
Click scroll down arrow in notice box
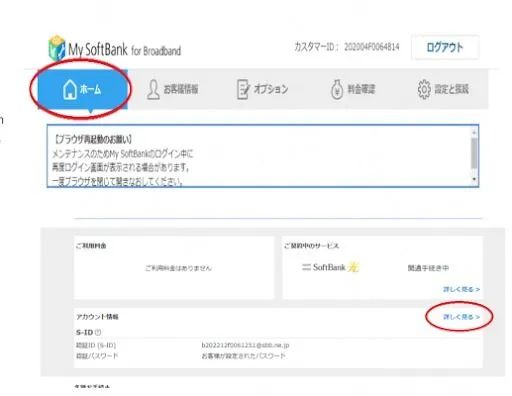(x=474, y=179)
